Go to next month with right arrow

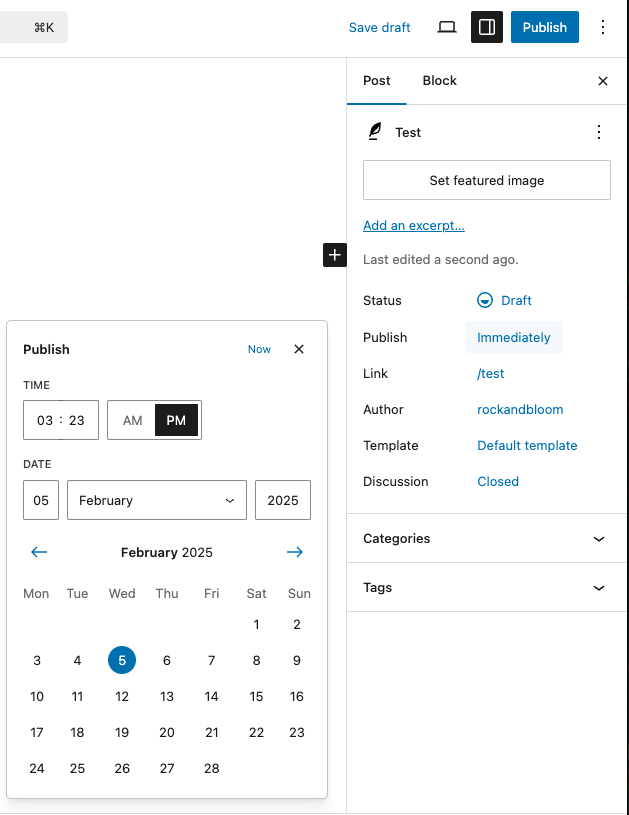(x=295, y=552)
